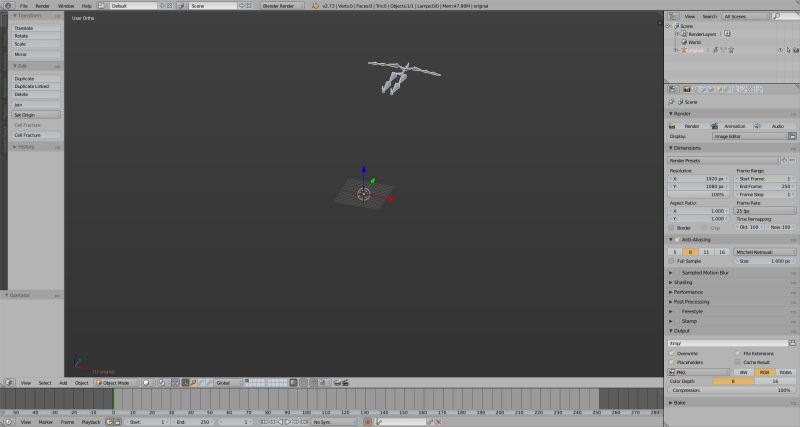Click the properties editor type icon
The height and width of the screenshot is (427, 800).
(x=673, y=89)
